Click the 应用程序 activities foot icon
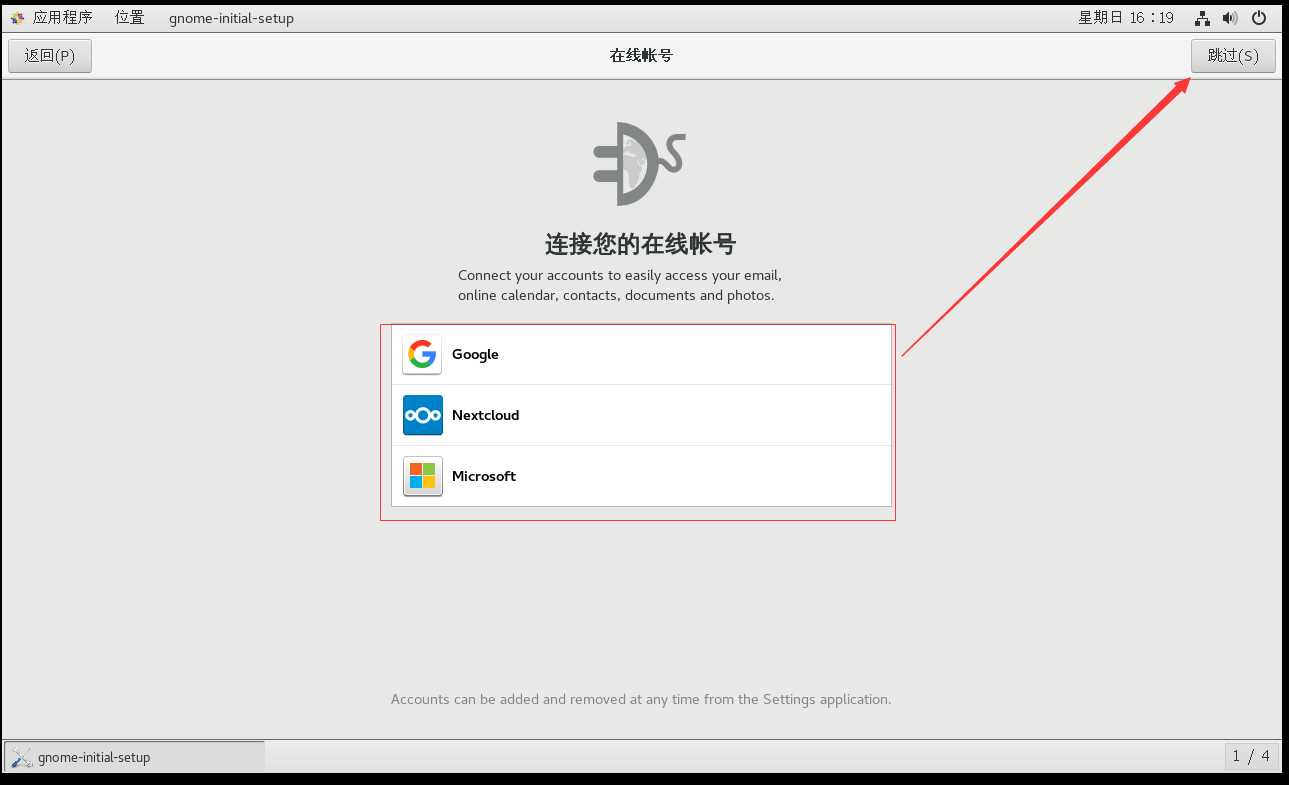Viewport: 1289px width, 785px height. pos(17,18)
